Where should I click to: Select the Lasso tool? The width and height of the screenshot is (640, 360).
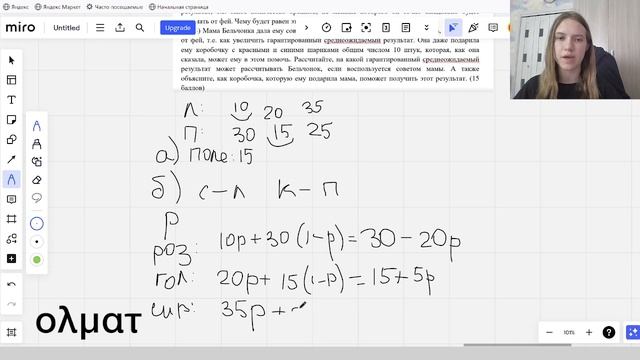(37, 198)
